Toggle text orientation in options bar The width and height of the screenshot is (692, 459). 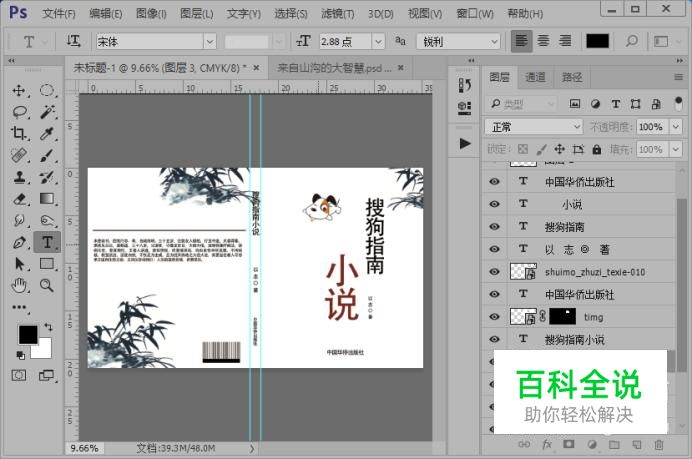[x=73, y=41]
